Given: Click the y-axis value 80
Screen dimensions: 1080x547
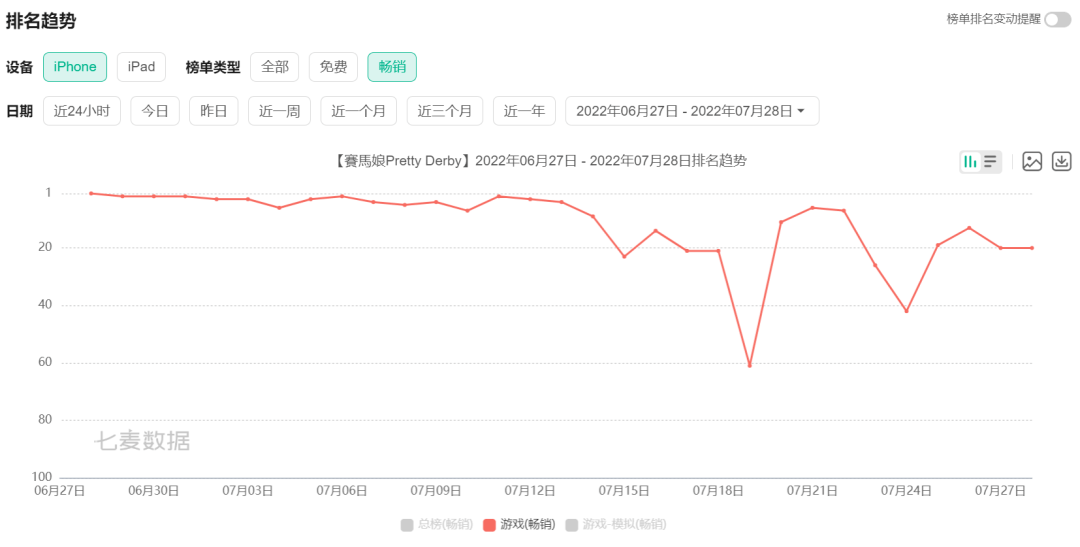Looking at the screenshot, I should point(45,419).
